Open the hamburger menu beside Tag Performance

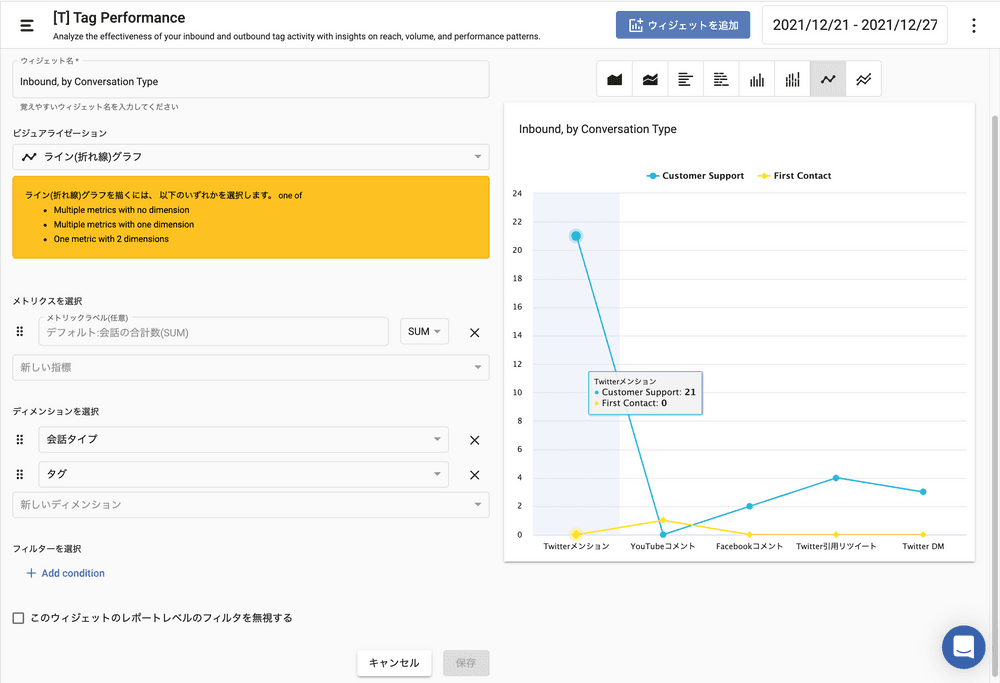[x=27, y=25]
